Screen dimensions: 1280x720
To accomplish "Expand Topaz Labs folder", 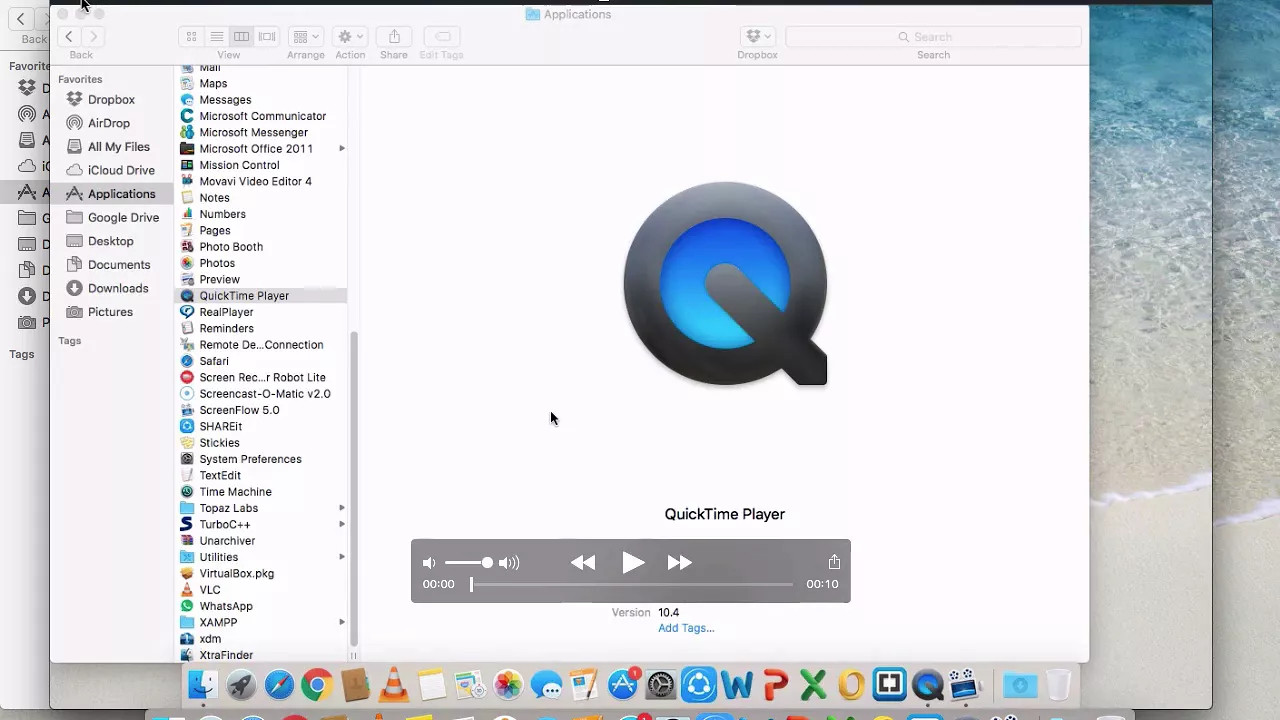I will 342,508.
